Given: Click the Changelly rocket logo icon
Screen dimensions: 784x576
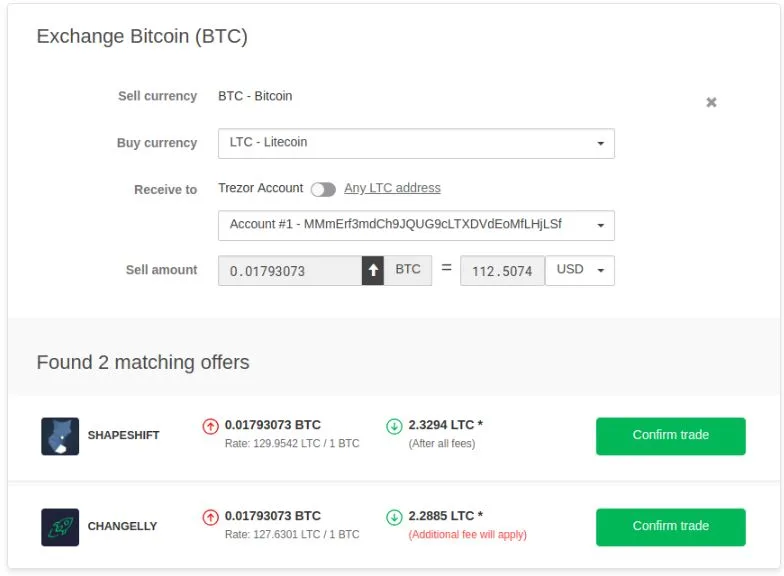Looking at the screenshot, I should pyautogui.click(x=60, y=527).
